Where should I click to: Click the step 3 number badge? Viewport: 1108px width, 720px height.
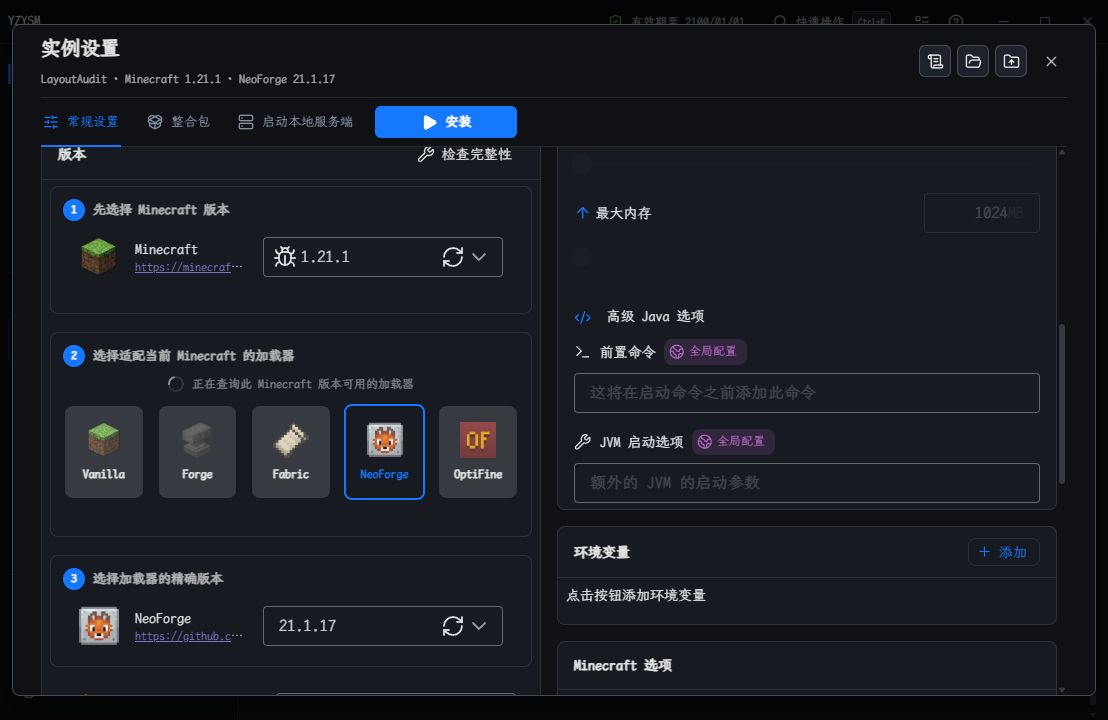point(73,579)
